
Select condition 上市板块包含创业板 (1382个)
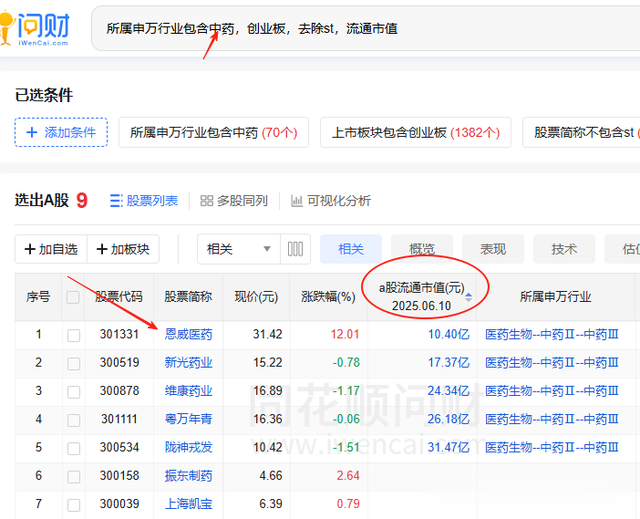(416, 132)
